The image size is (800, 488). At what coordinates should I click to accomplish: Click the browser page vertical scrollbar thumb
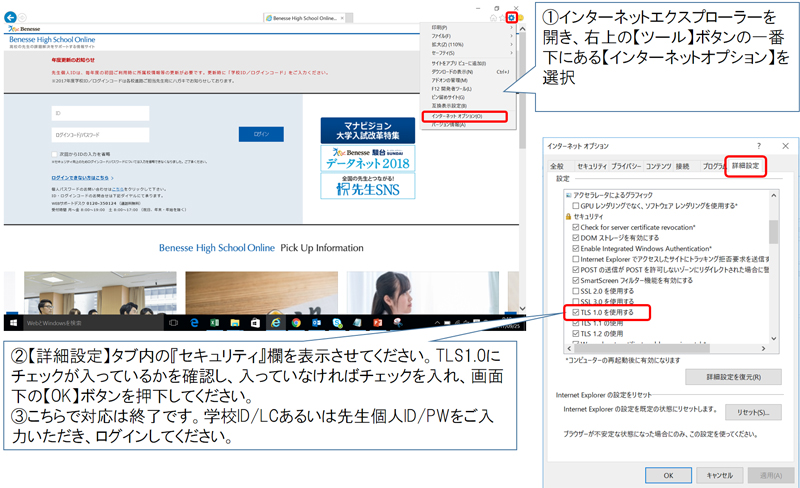point(522,92)
